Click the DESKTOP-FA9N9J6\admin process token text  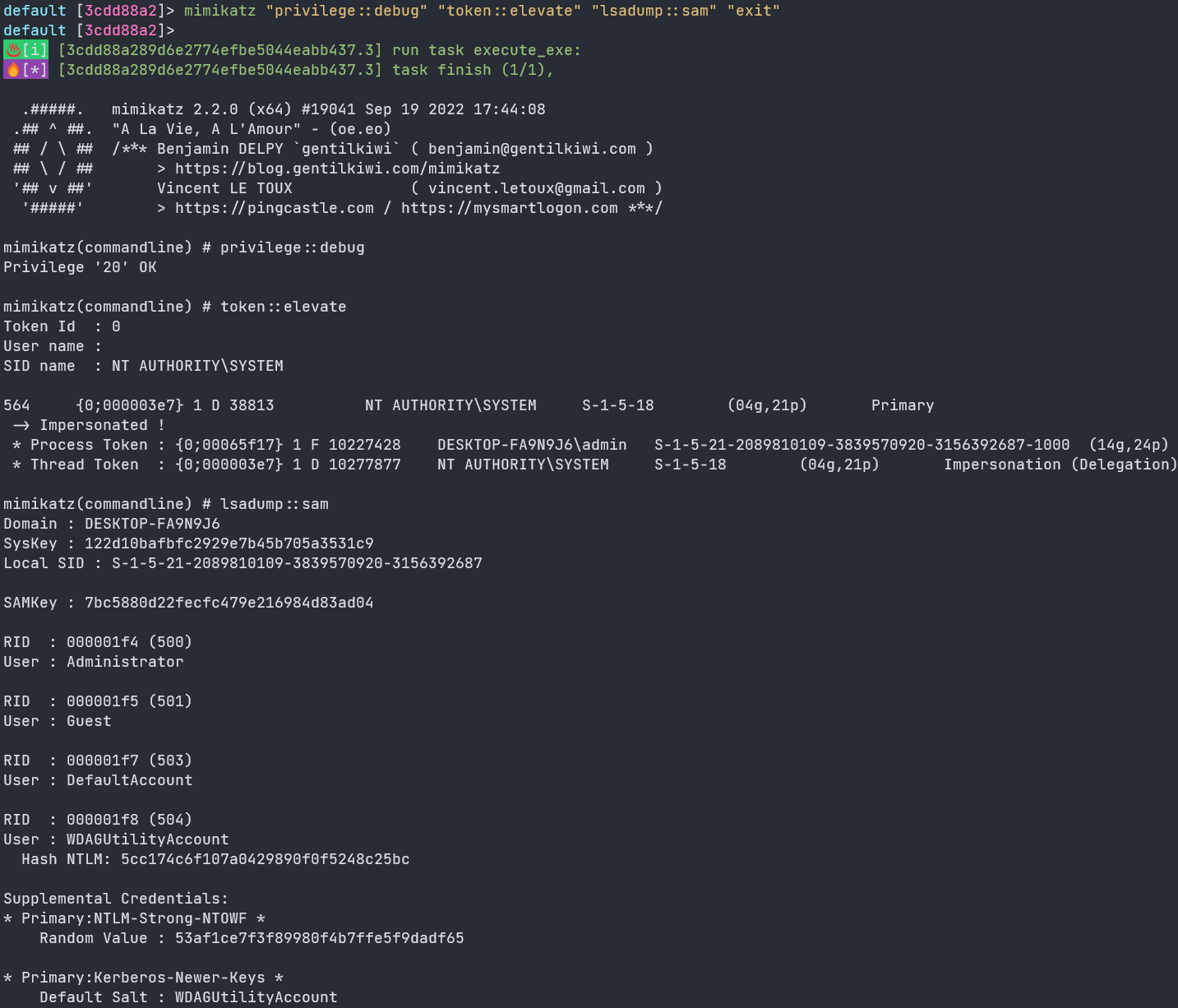(532, 445)
